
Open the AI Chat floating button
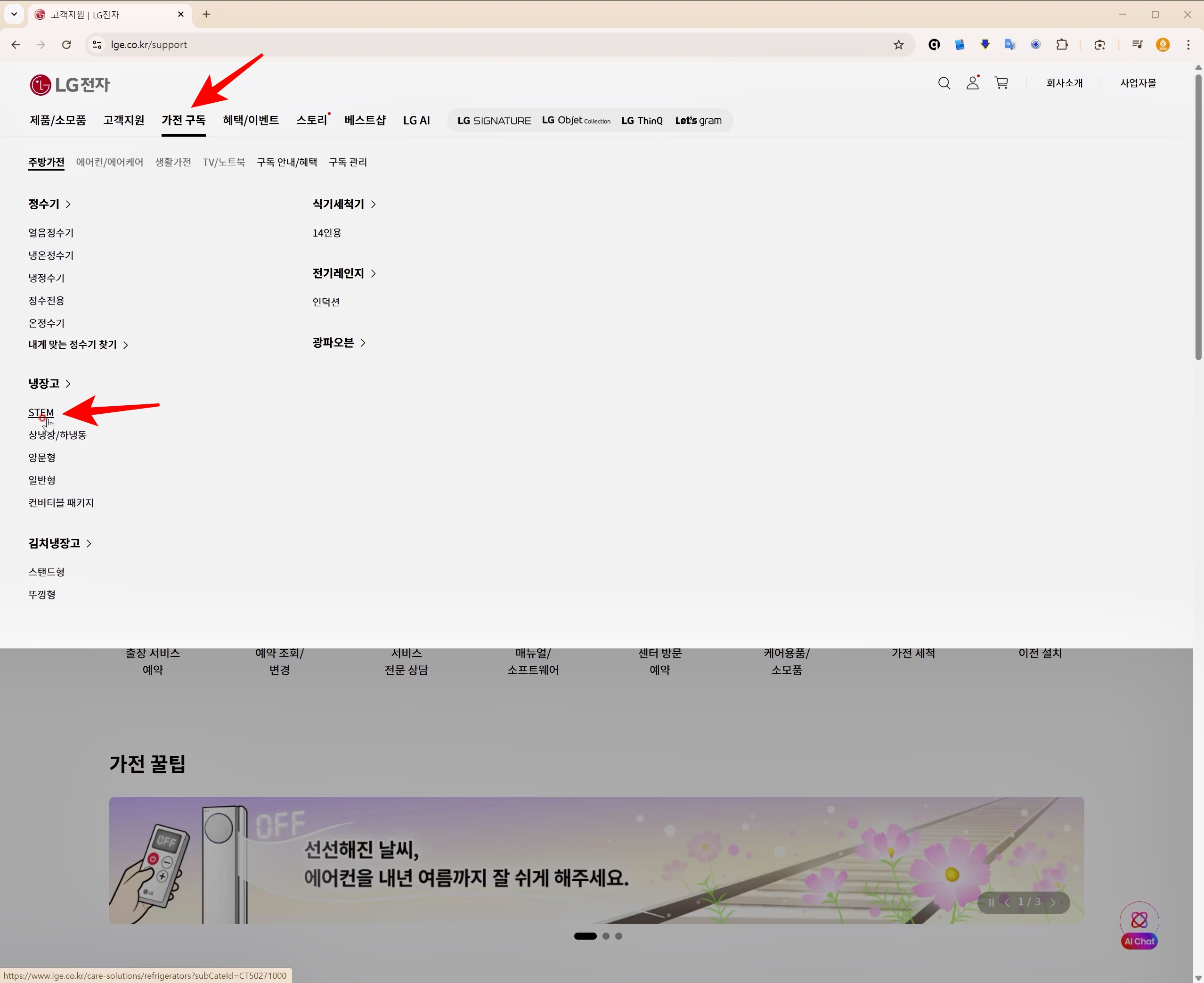coord(1139,925)
